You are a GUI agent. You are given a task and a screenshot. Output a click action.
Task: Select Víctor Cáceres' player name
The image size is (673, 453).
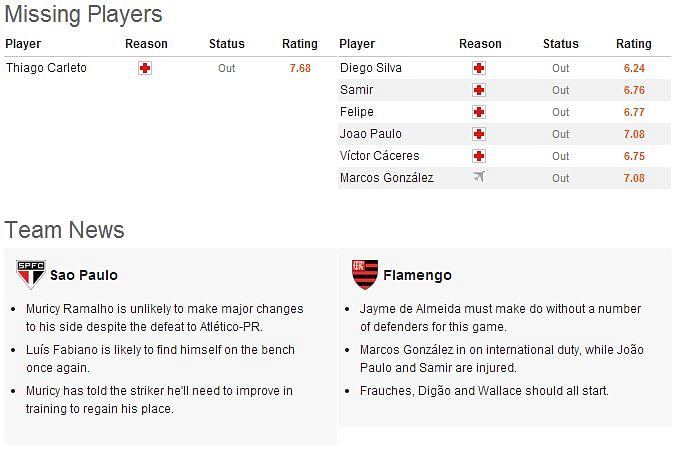[379, 156]
